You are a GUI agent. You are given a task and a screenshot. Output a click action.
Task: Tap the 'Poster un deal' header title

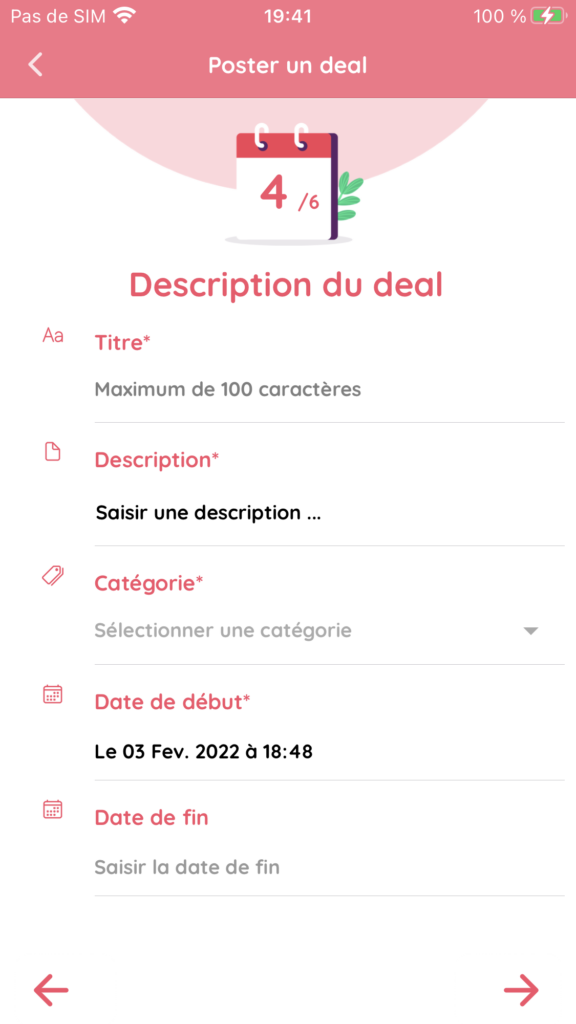[x=287, y=65]
